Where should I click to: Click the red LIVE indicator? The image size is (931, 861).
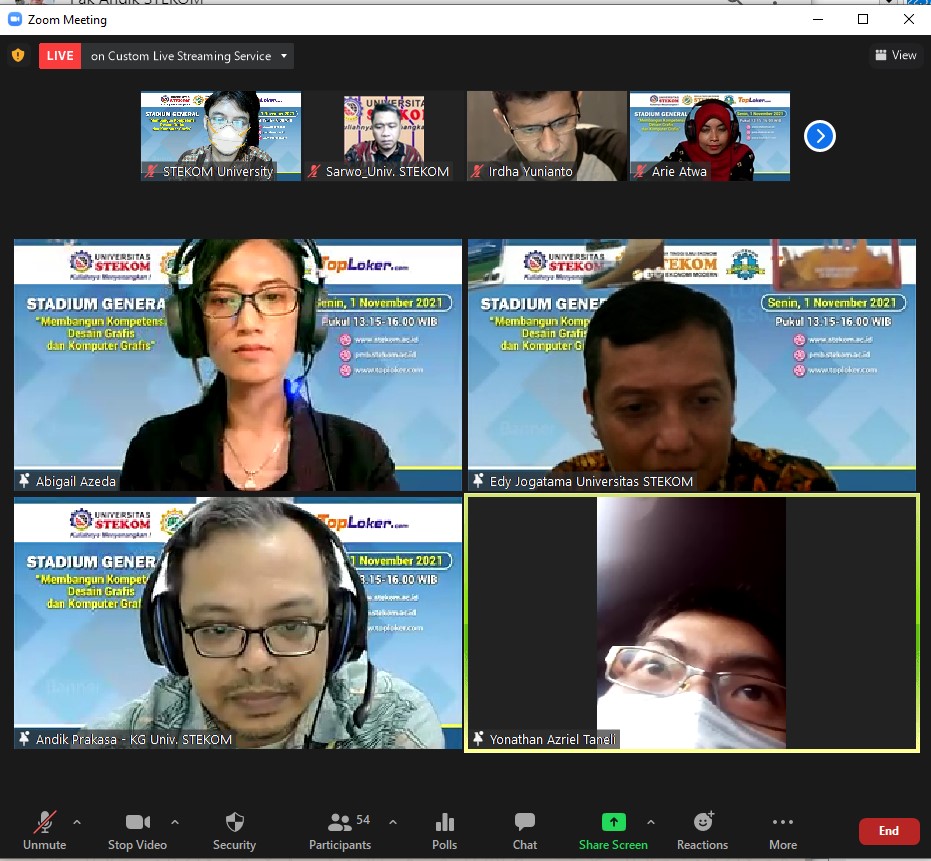tap(60, 56)
